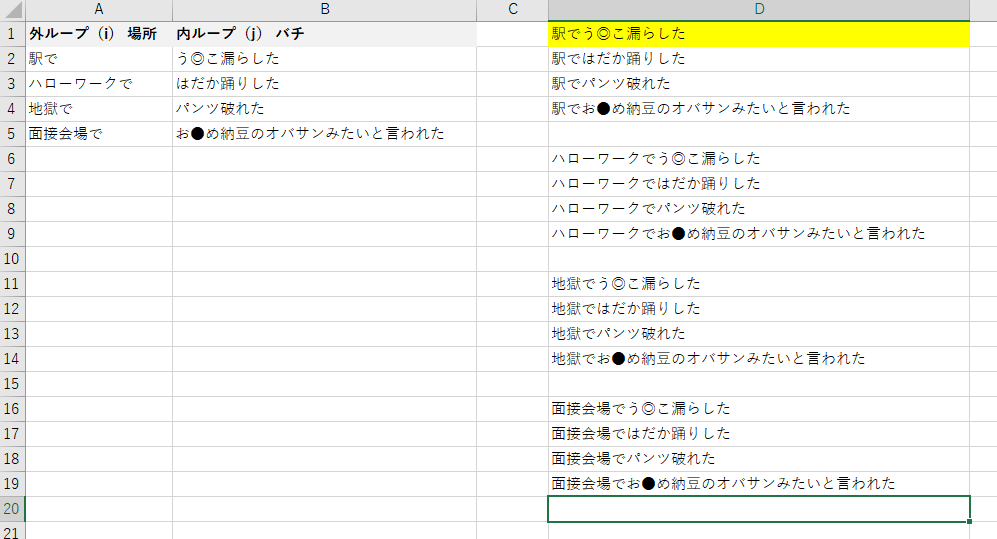Select cell '駅でパンツ破れた'
Viewport: 997px width, 539px height.
pyautogui.click(x=759, y=84)
